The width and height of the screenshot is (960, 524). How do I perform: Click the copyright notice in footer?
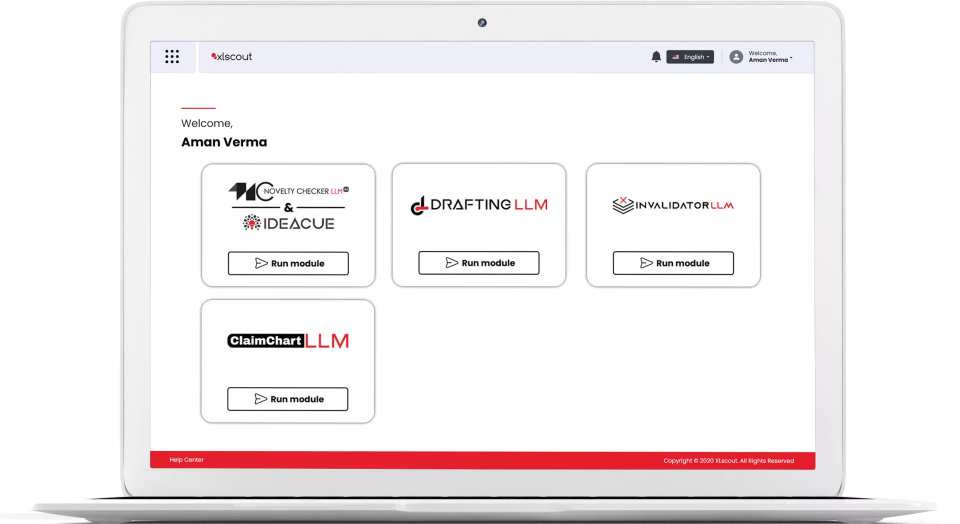tap(728, 461)
